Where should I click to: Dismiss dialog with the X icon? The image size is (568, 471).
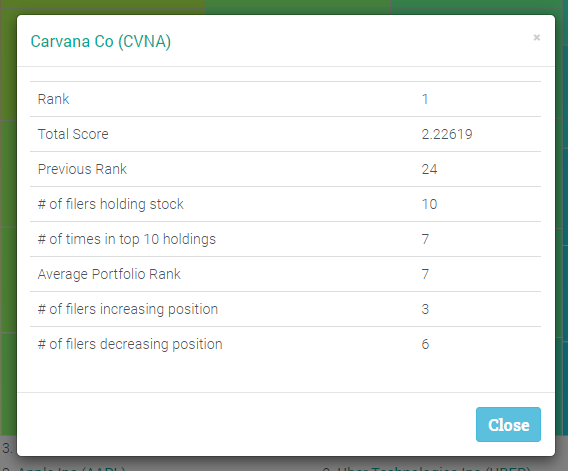[536, 37]
